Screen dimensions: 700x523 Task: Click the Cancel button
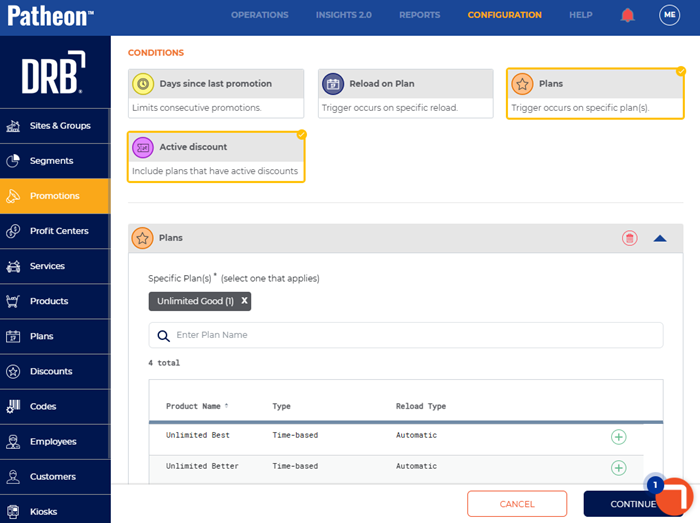517,504
